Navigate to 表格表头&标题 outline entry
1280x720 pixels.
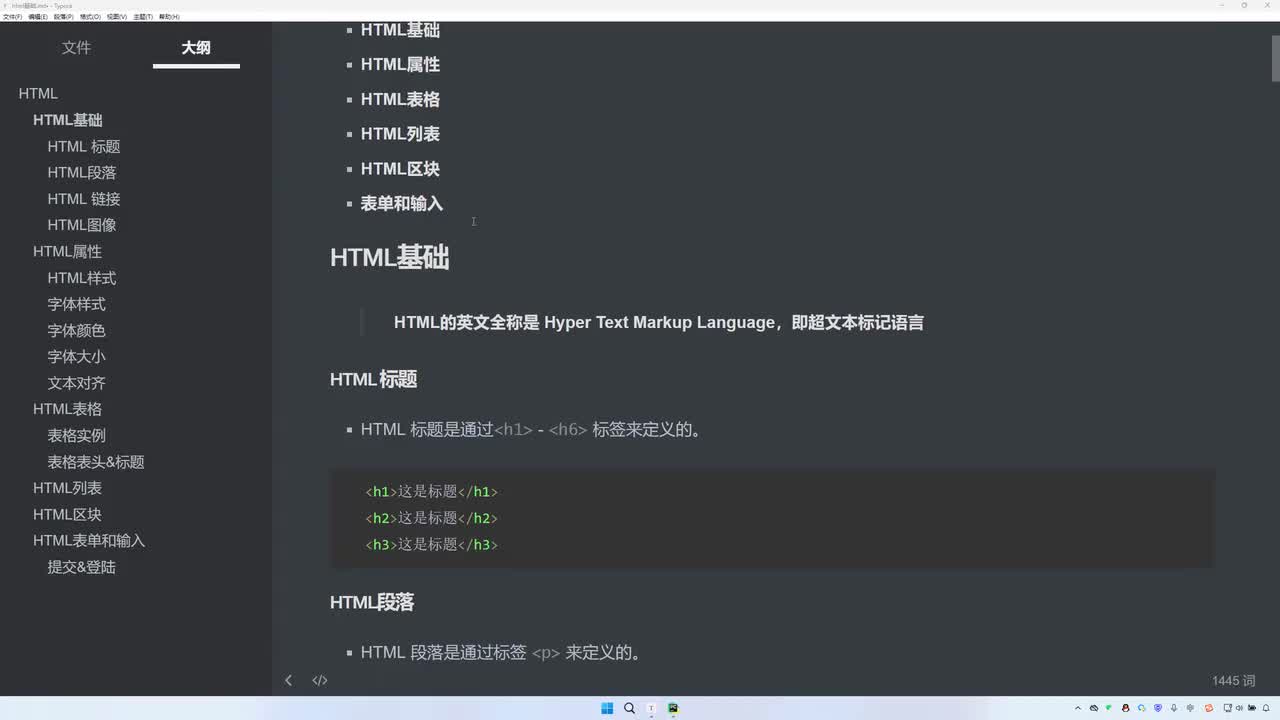click(96, 462)
